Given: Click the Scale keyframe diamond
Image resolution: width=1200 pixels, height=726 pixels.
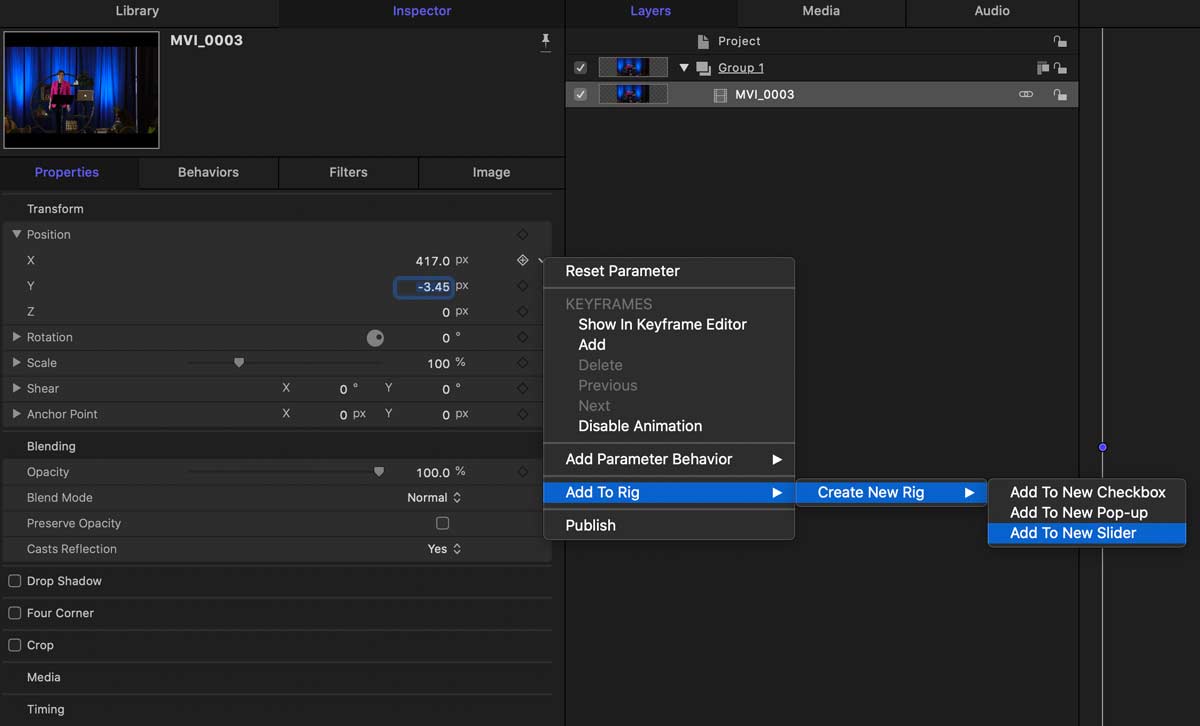Looking at the screenshot, I should pyautogui.click(x=522, y=363).
